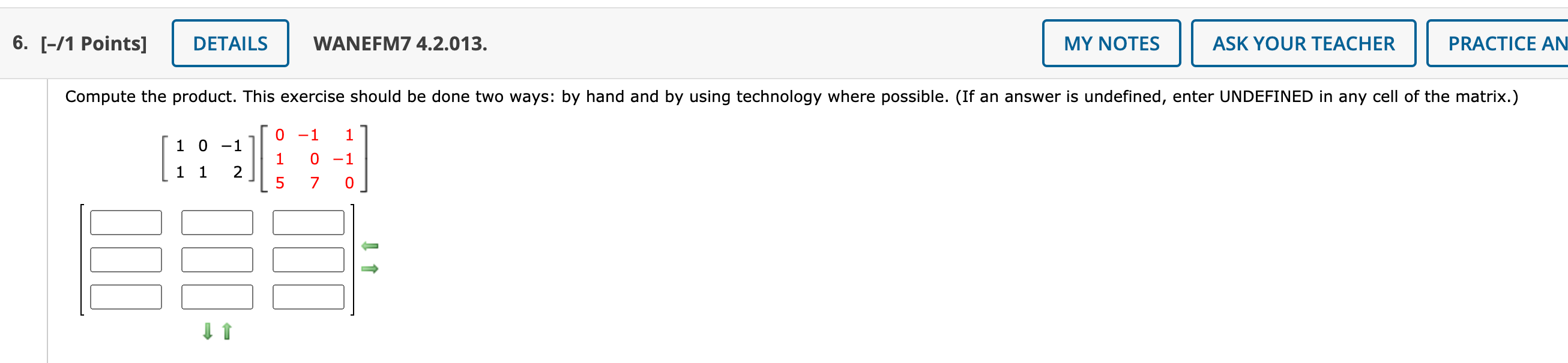Click the add column right arrow icon
The width and height of the screenshot is (1568, 363).
(x=369, y=268)
